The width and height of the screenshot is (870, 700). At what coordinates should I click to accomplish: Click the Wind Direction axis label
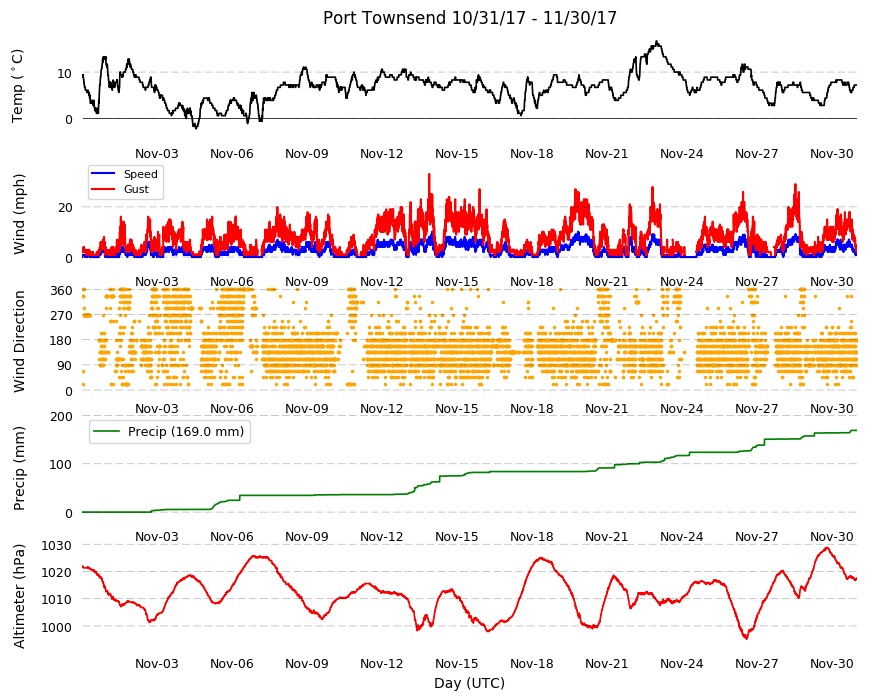[x=19, y=341]
